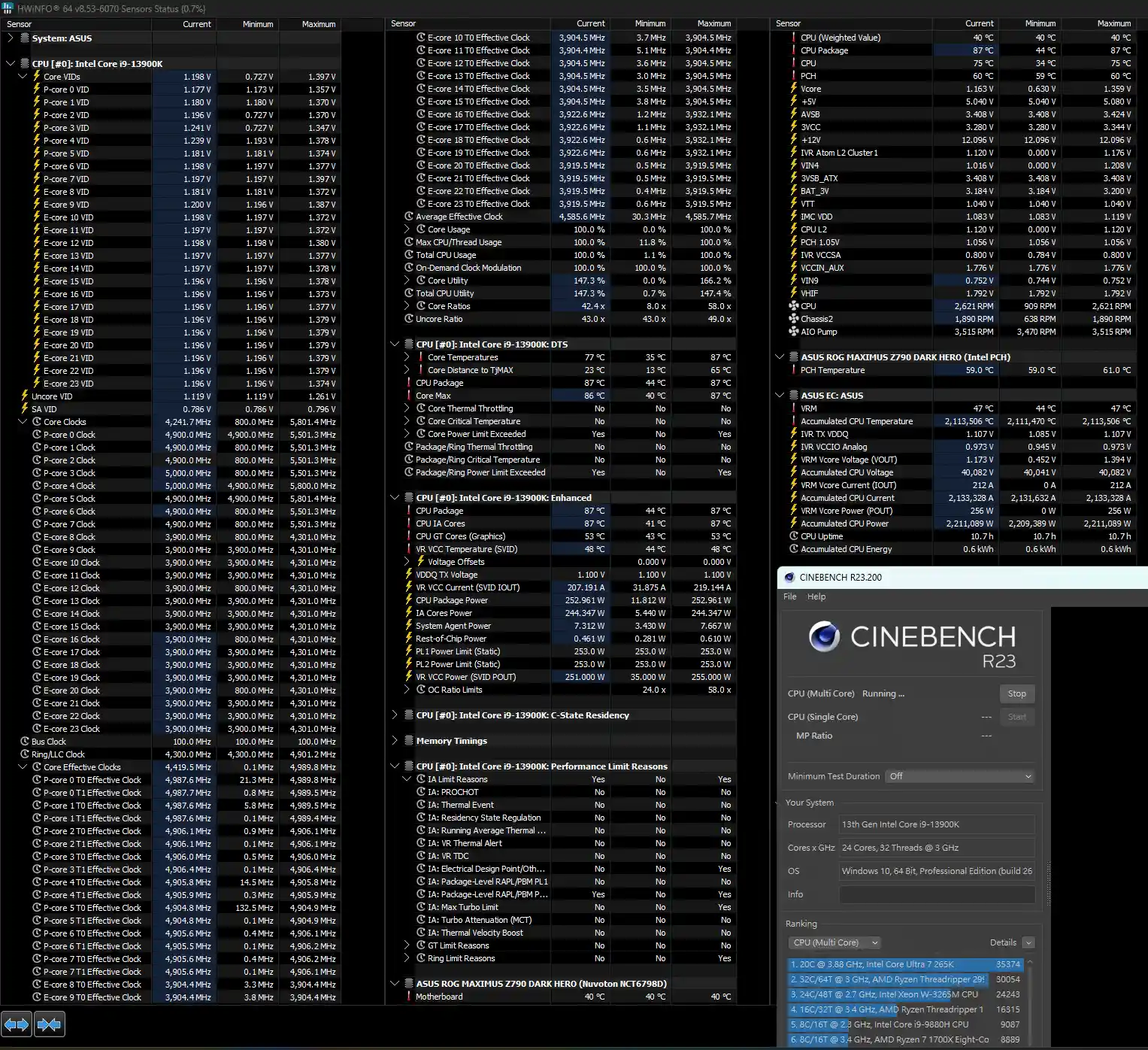The image size is (1148, 1050).
Task: Click the Sensor column header in the left pane
Action: tap(76, 24)
